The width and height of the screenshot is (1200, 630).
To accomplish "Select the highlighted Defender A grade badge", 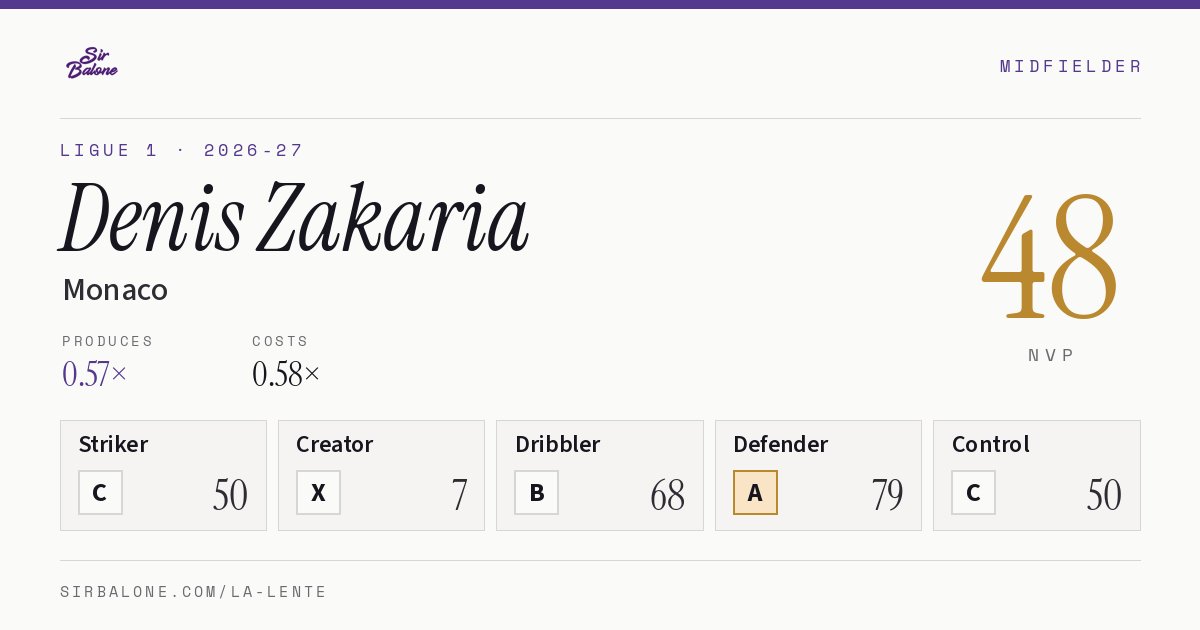I will tap(755, 492).
